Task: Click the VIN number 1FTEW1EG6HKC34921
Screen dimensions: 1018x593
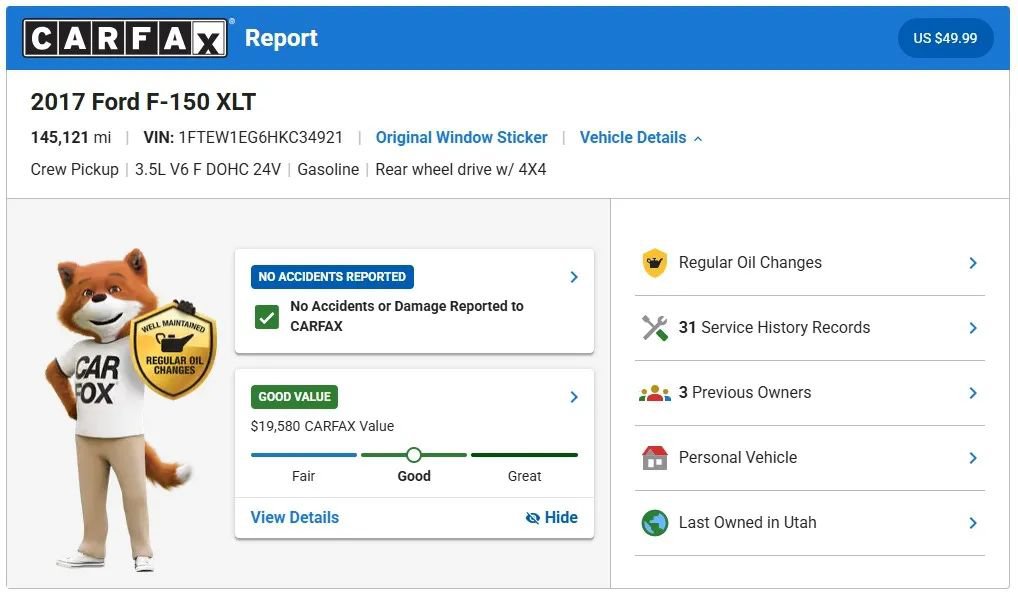Action: click(x=260, y=138)
